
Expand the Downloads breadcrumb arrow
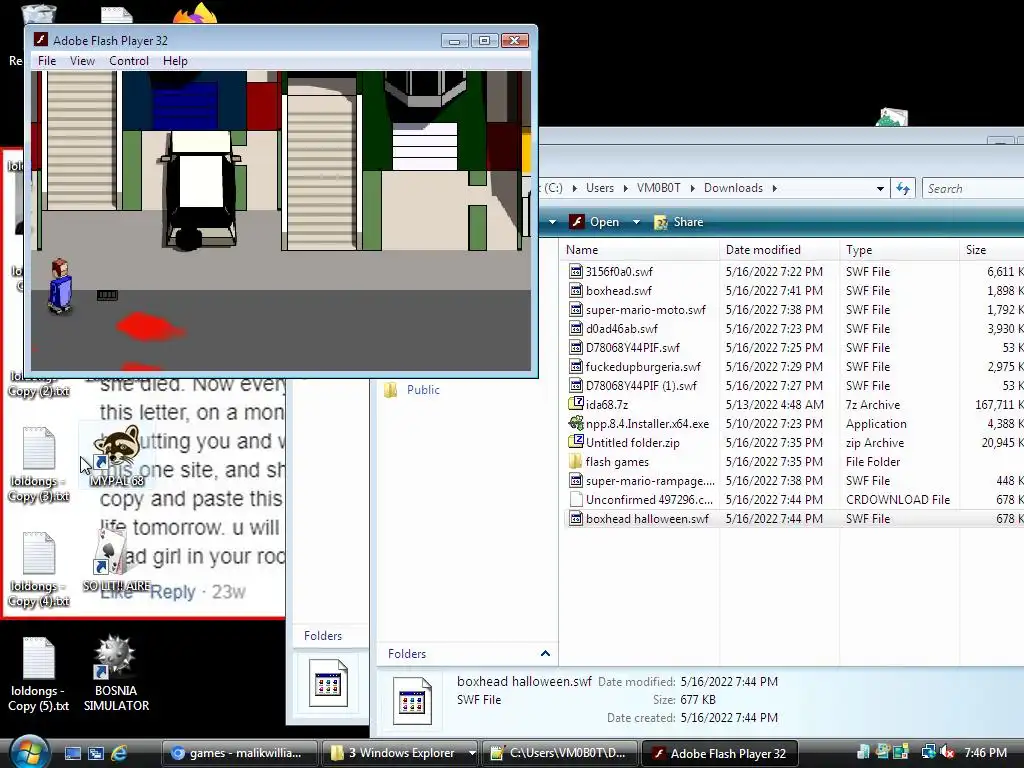[x=775, y=188]
